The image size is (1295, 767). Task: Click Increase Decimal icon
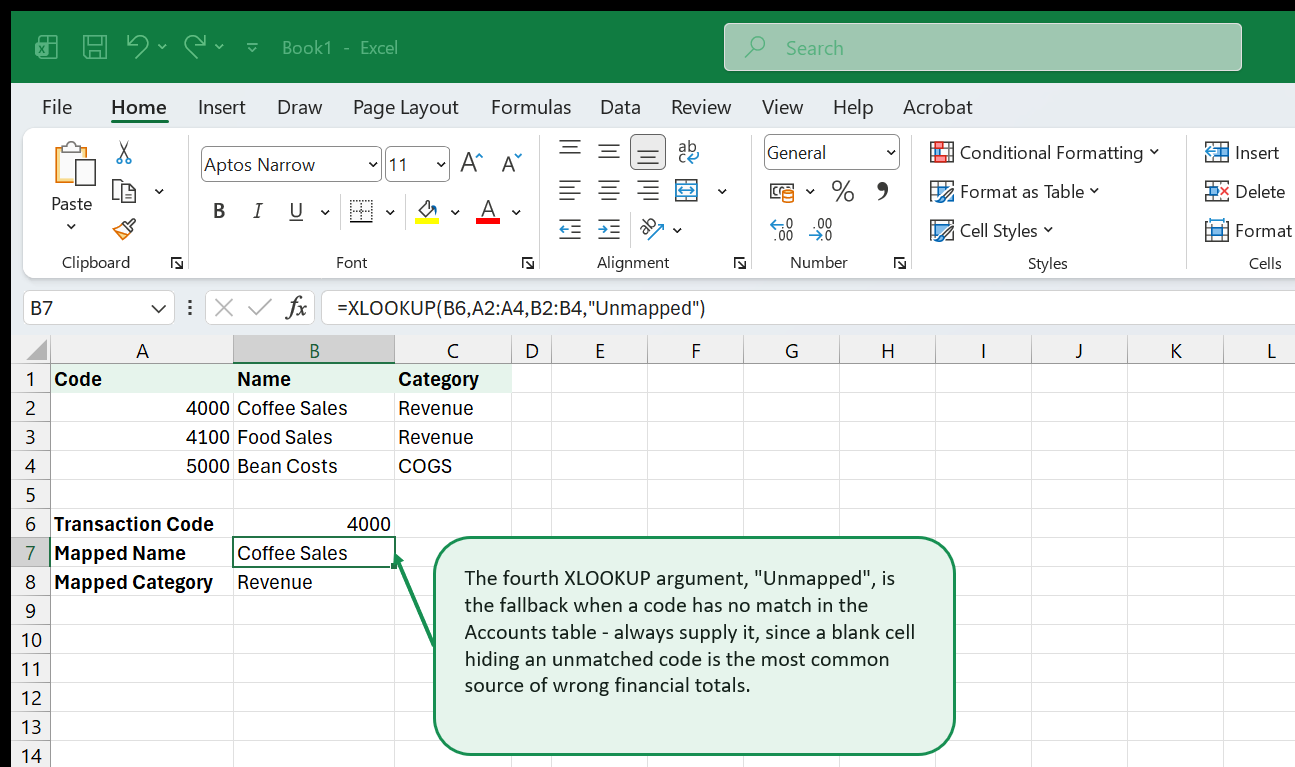point(781,230)
